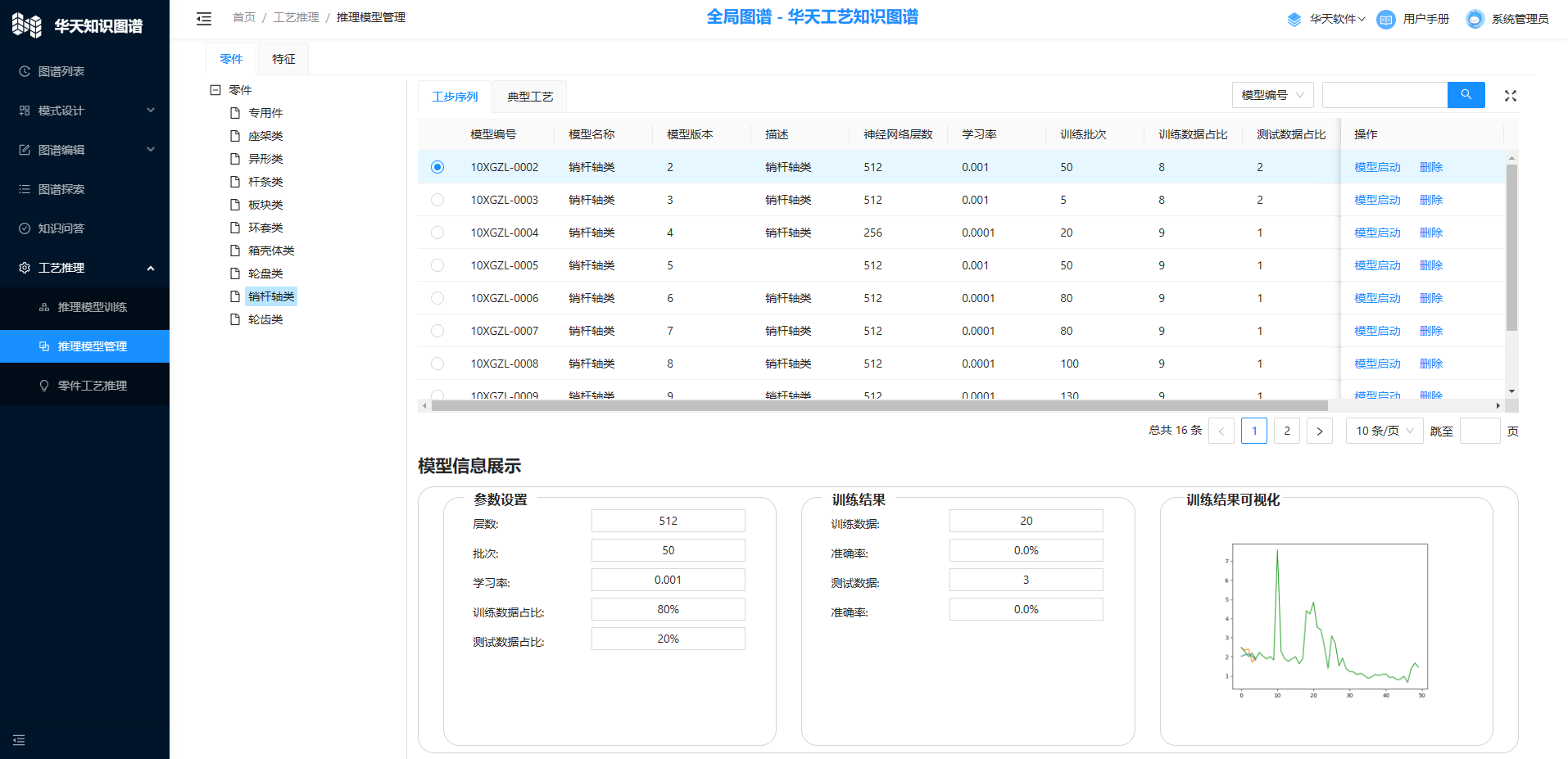1568x759 pixels.
Task: Click the bottom-left sidebar collapse icon
Action: [19, 740]
